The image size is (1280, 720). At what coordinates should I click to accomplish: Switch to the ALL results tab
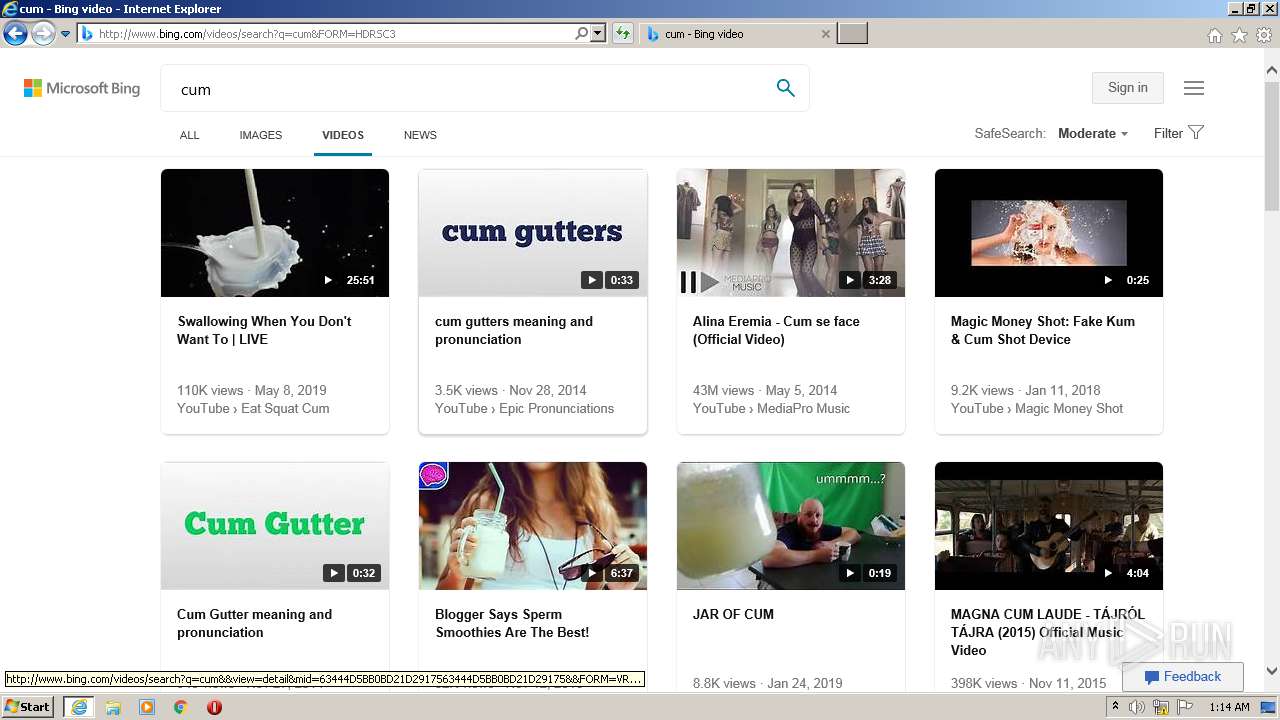[189, 135]
